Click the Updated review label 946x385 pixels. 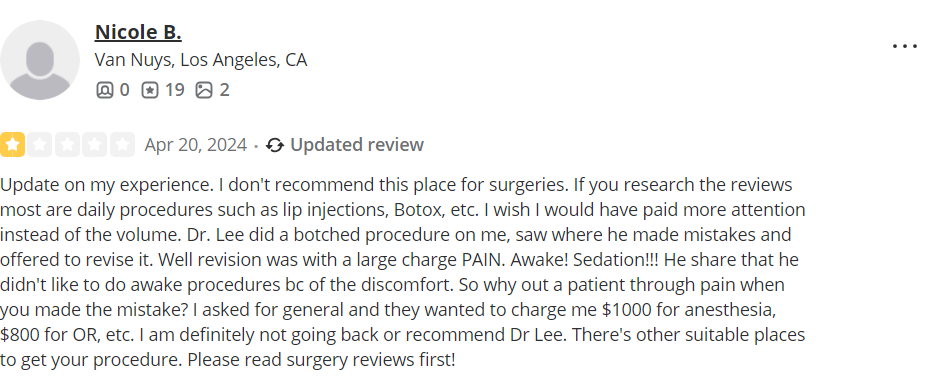coord(357,145)
